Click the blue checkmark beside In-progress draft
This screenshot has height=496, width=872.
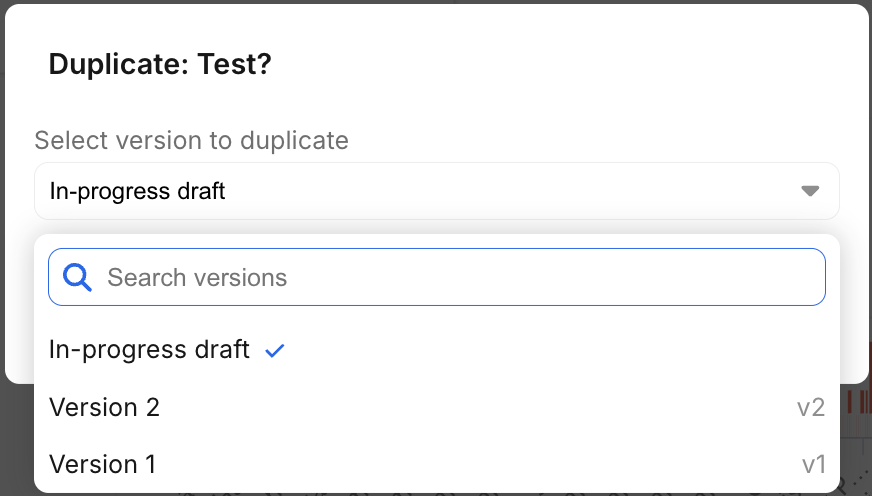coord(275,350)
